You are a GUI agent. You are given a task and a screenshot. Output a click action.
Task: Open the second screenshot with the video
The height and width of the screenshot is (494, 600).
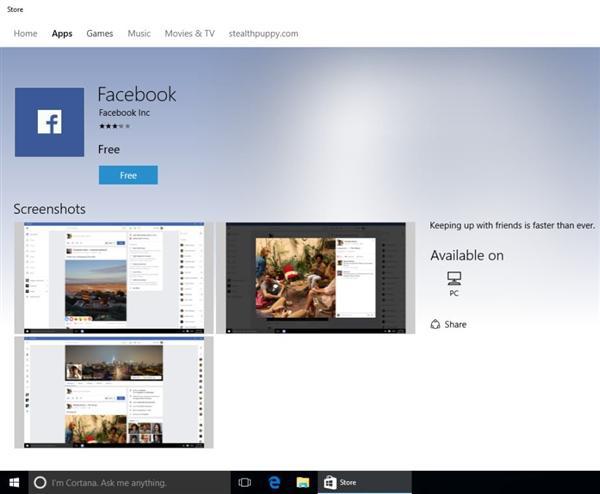(x=315, y=277)
